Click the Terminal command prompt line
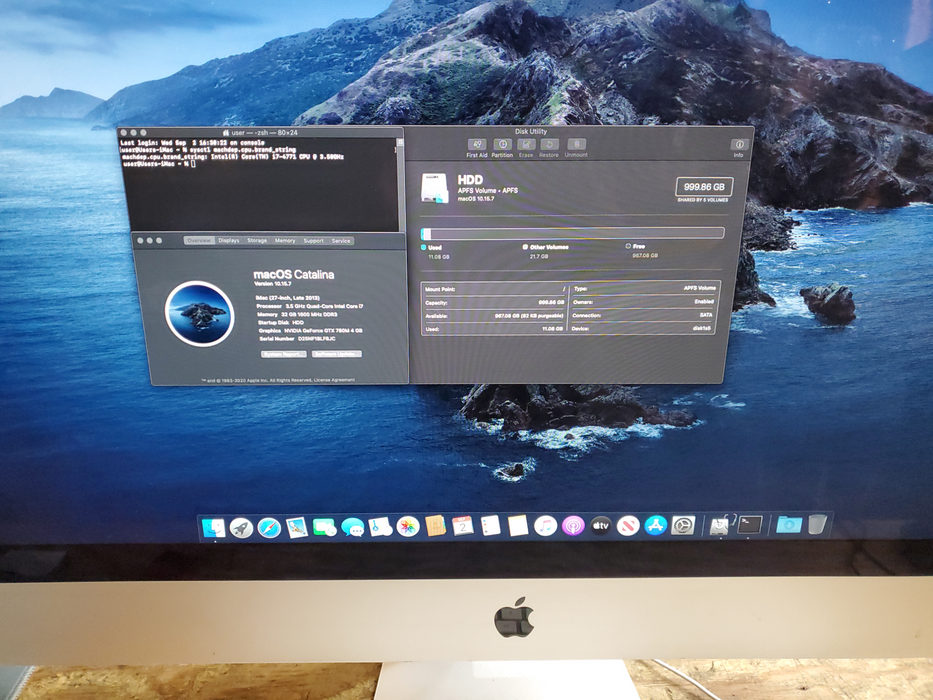Screen dimensions: 933x700 [159, 164]
